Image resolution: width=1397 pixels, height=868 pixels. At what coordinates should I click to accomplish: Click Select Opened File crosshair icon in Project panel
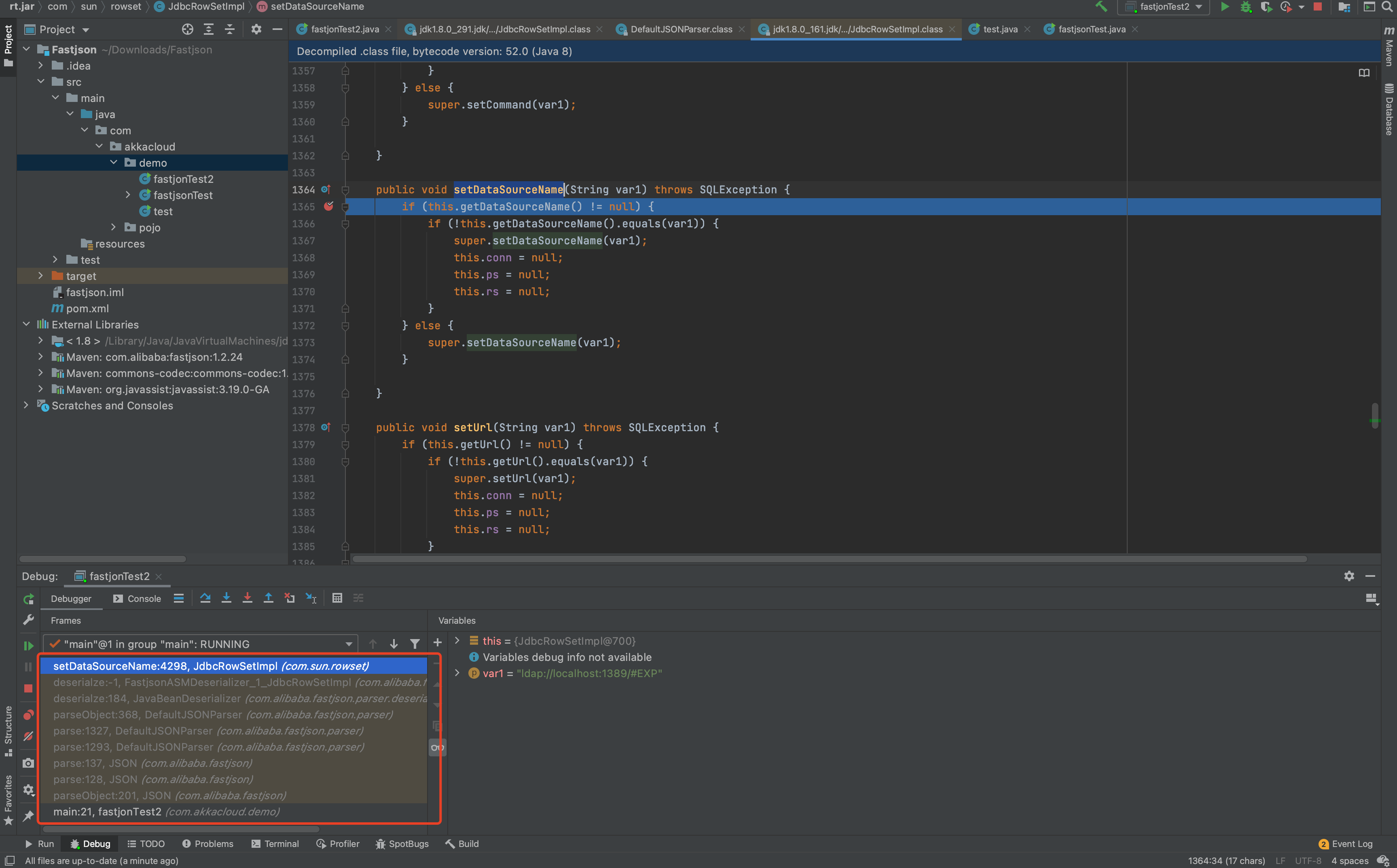[188, 29]
